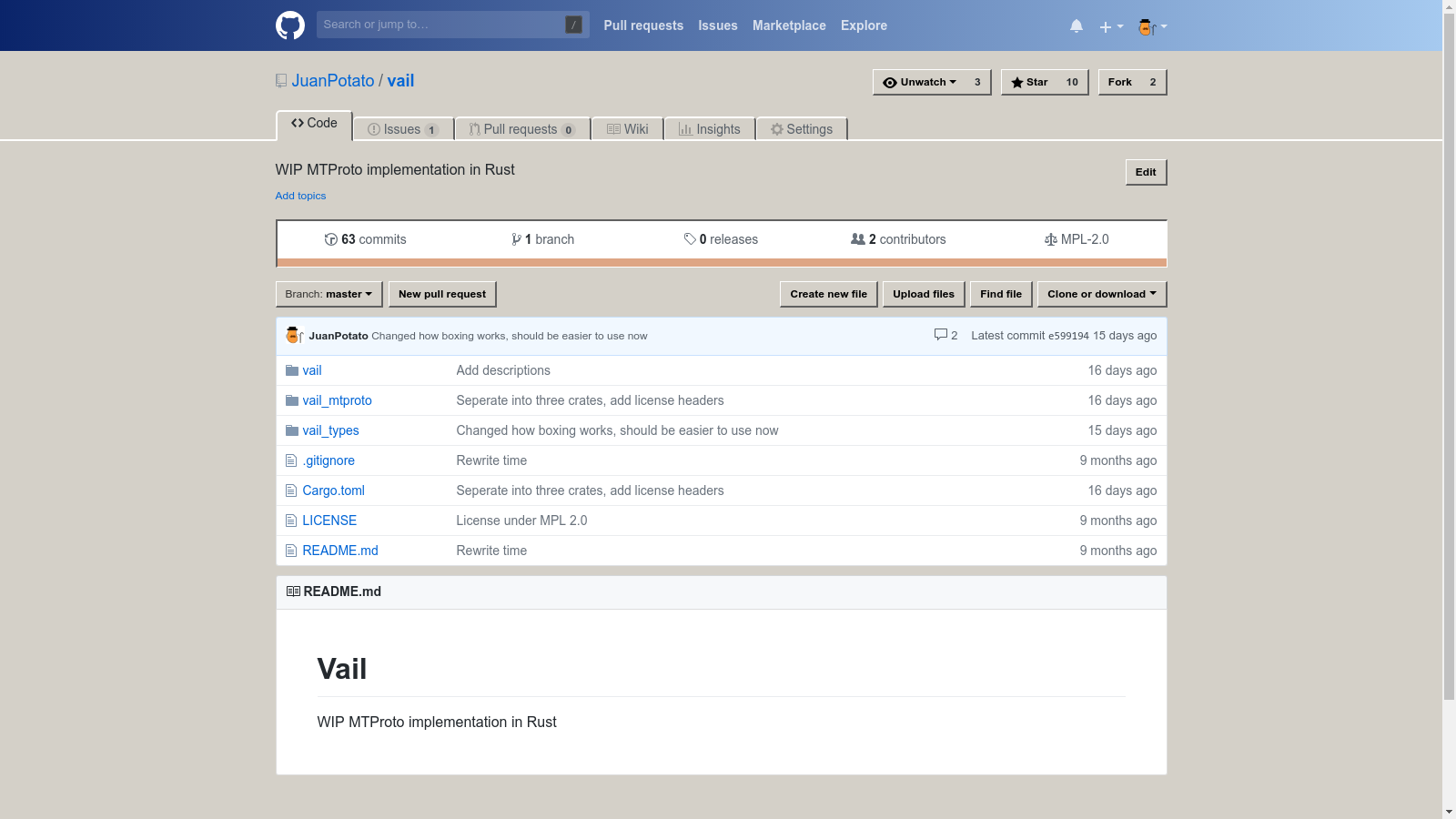Viewport: 1456px width, 819px height.
Task: Open Pull requests in top navigation
Action: point(643,25)
